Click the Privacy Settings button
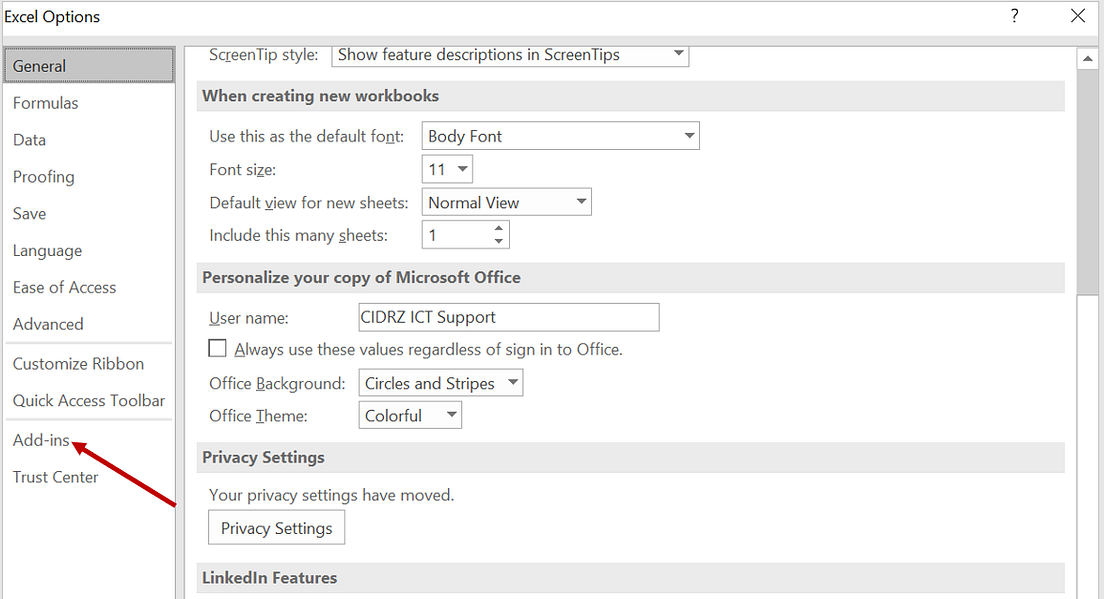Screen dimensions: 1104x599 pyautogui.click(x=276, y=527)
